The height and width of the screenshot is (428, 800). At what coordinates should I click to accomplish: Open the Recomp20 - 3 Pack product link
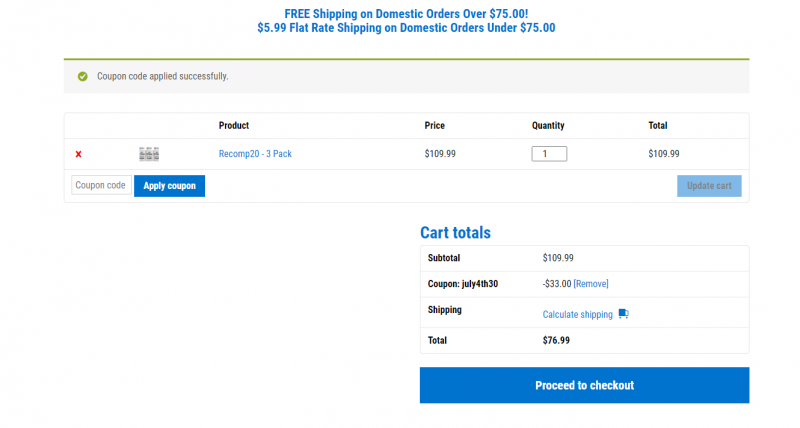point(255,154)
